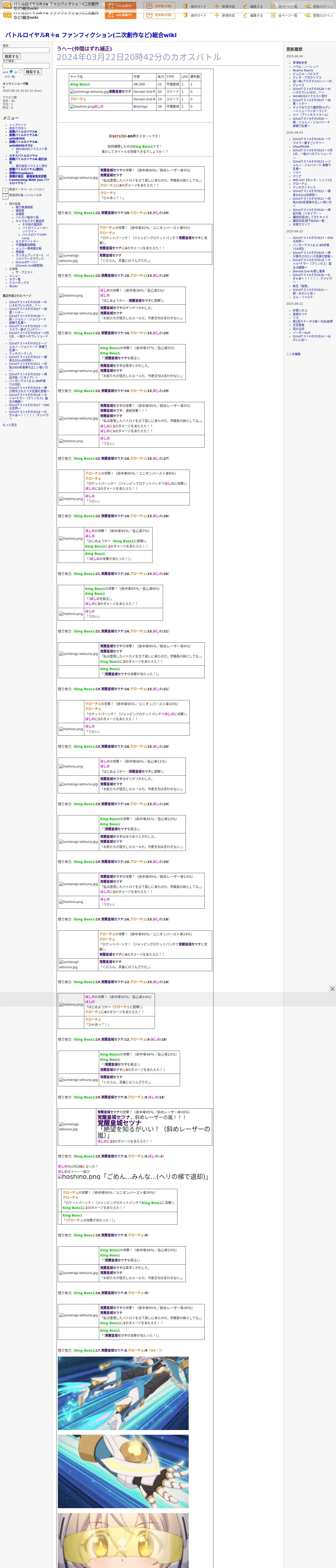Open テストボックス menu link

coord(19,283)
